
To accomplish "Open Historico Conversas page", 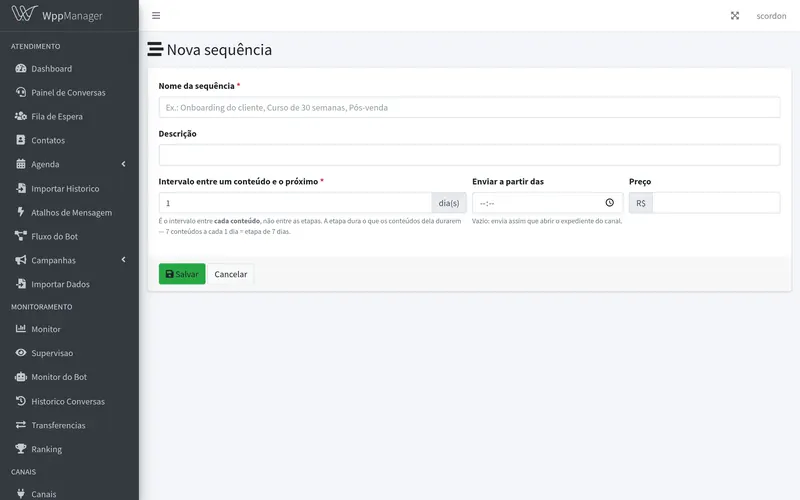I will click(x=69, y=401).
